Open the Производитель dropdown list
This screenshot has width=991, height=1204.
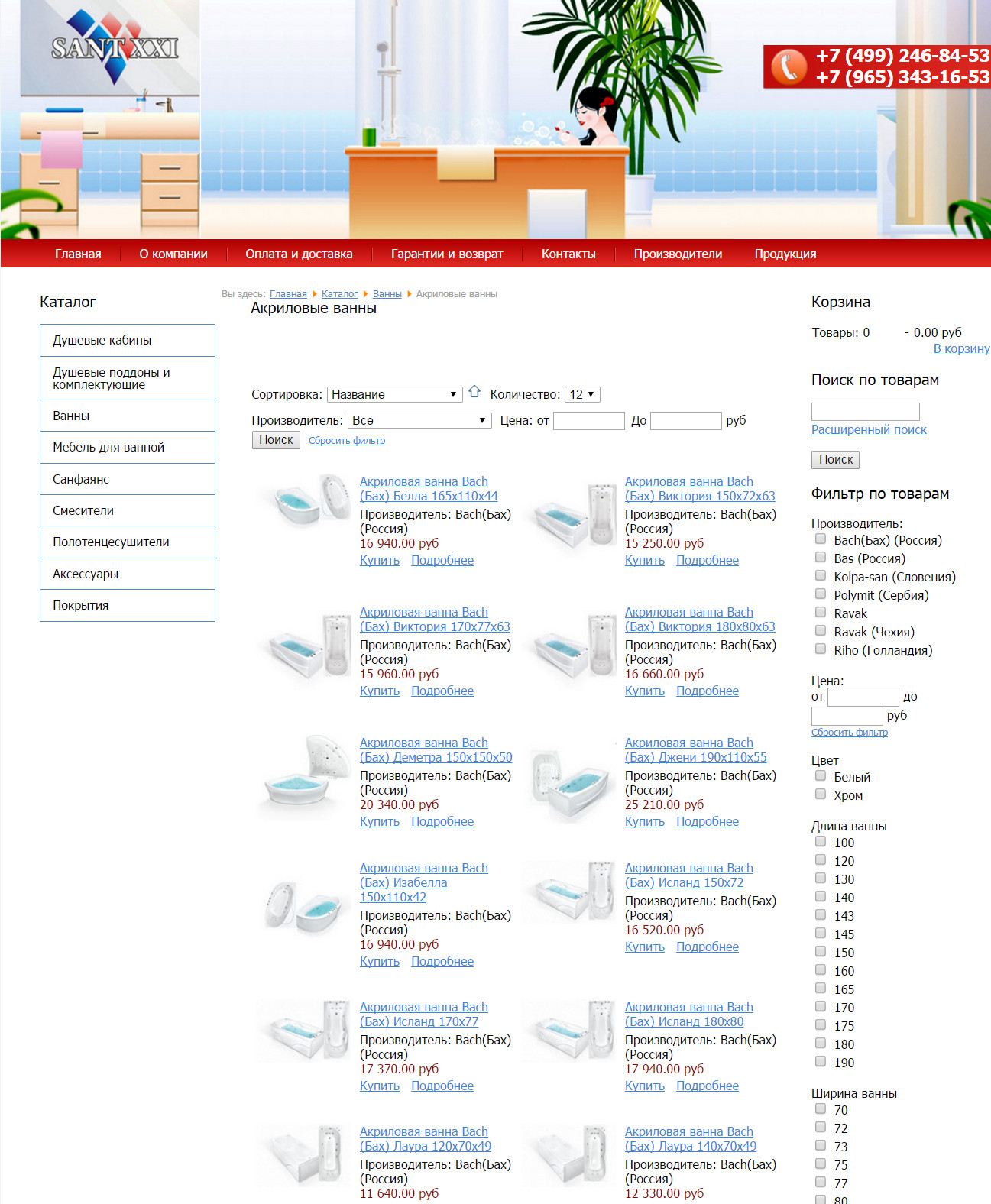(x=419, y=420)
